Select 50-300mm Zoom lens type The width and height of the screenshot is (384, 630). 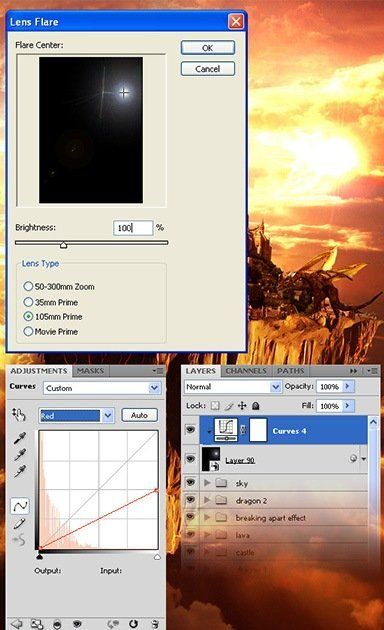click(x=28, y=286)
